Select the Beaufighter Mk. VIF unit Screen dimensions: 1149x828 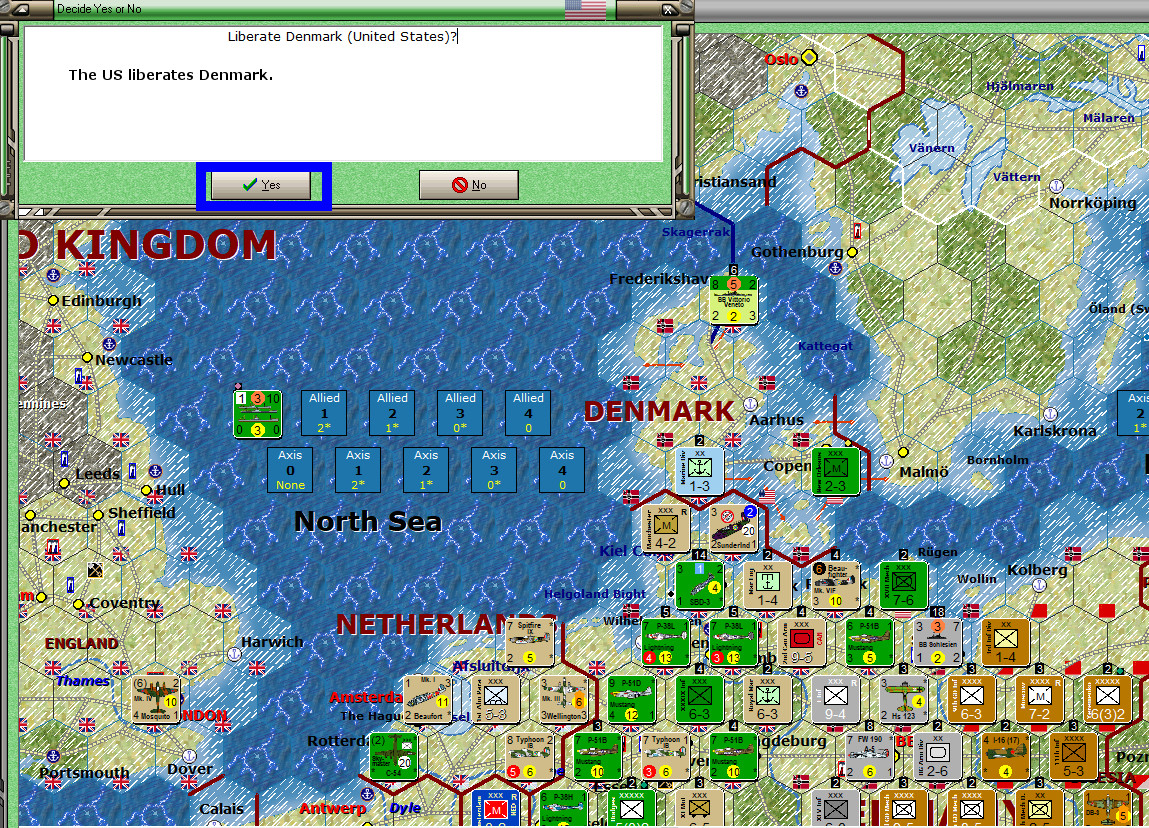[835, 585]
